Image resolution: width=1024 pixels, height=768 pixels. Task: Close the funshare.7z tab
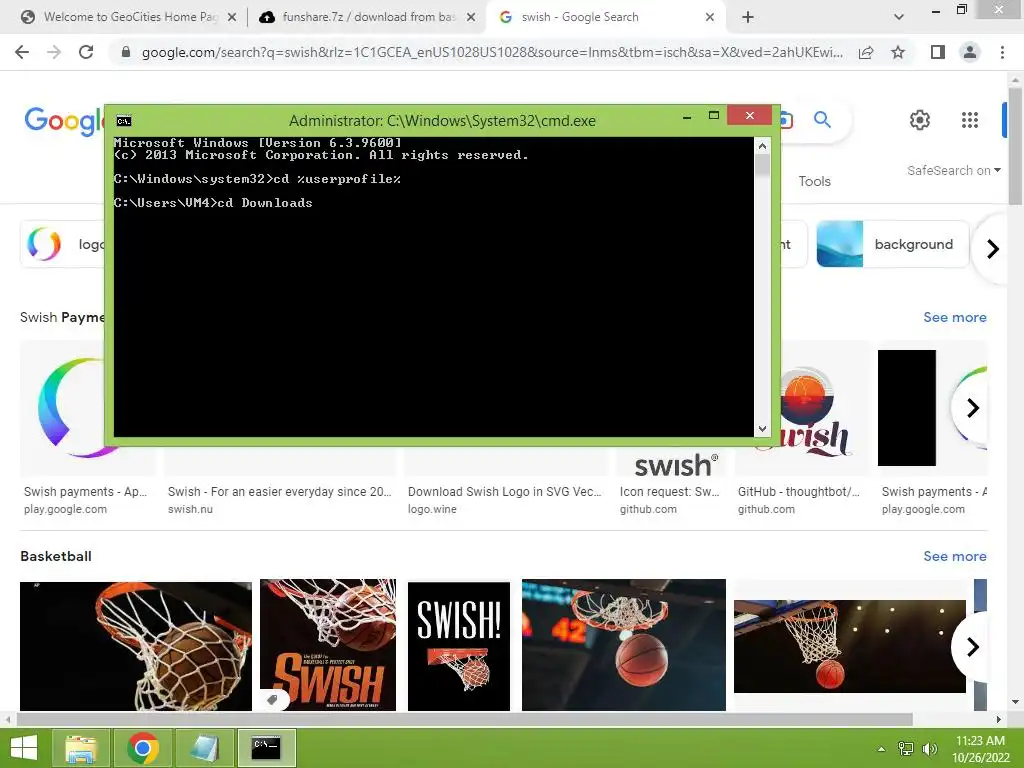(471, 17)
